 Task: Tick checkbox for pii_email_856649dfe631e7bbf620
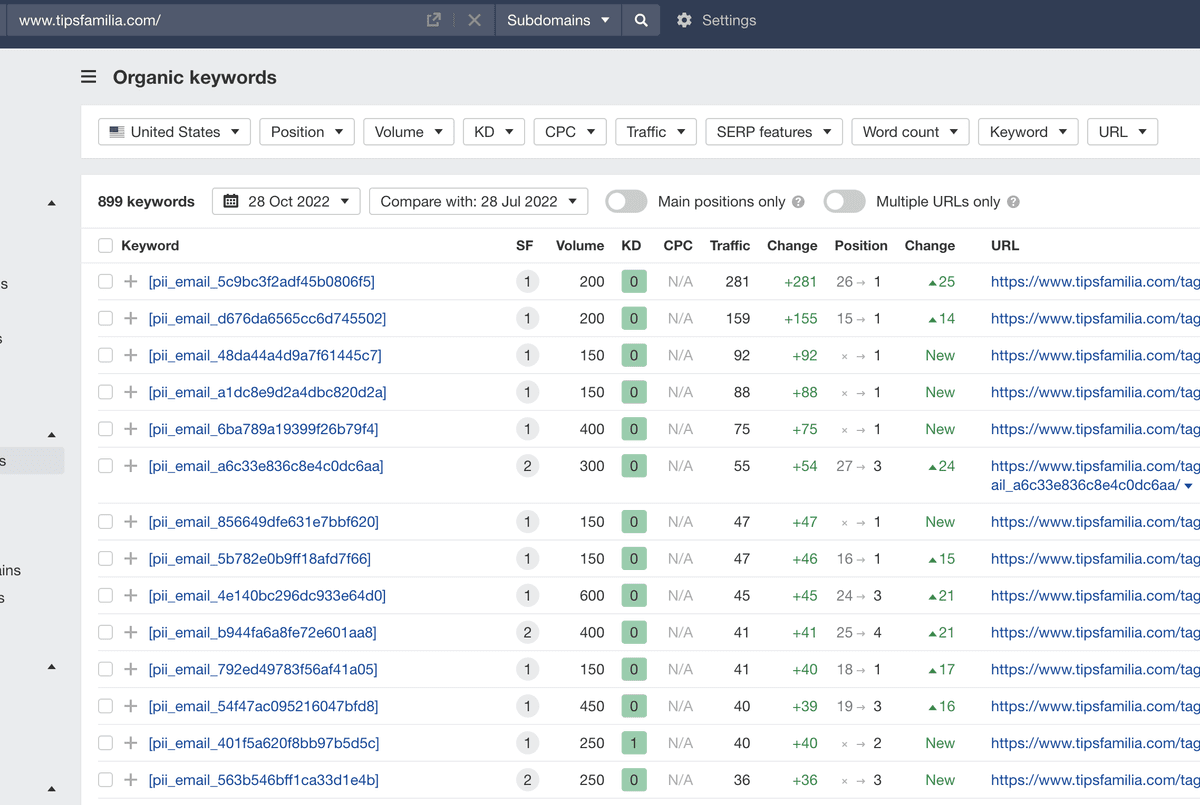tap(106, 522)
